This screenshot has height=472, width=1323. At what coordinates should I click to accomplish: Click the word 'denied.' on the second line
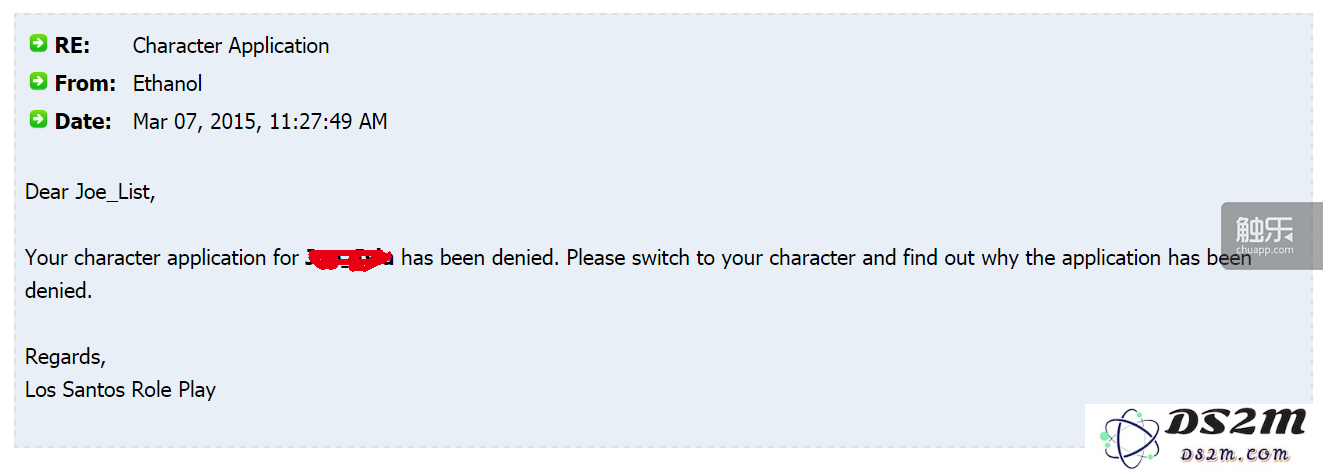(58, 291)
